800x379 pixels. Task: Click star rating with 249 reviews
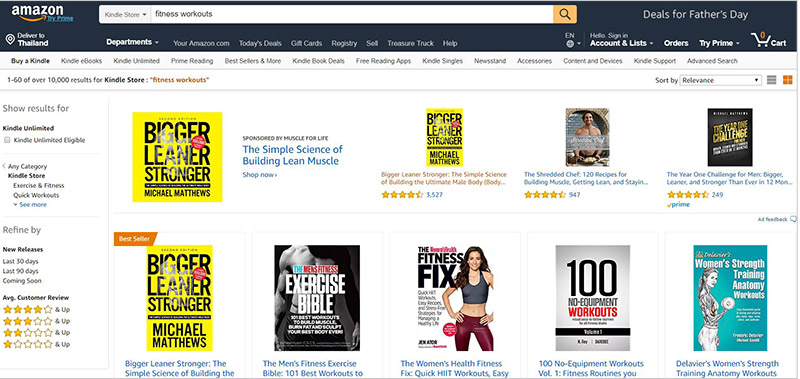(x=688, y=194)
